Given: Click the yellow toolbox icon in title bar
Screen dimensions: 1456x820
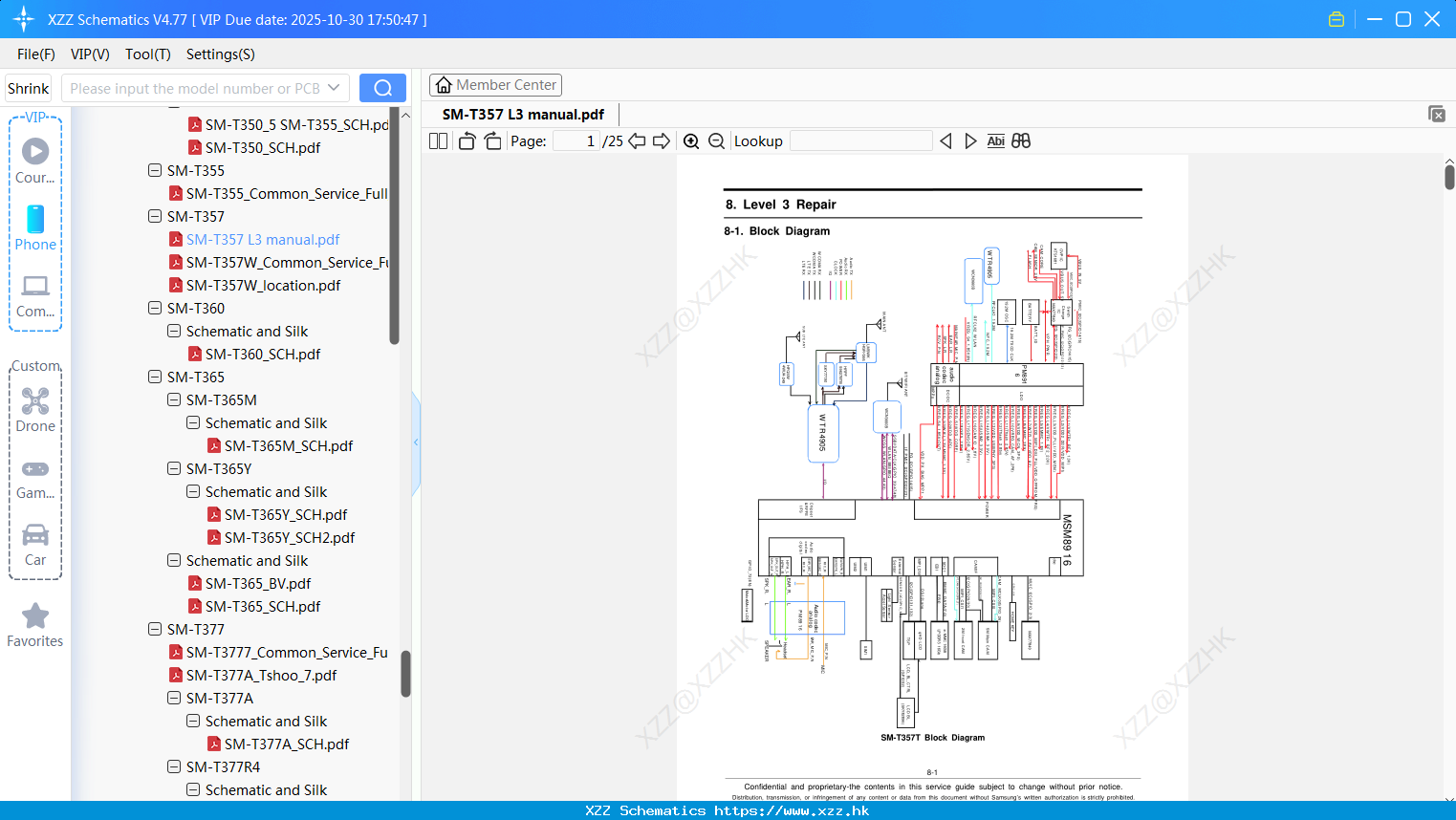Looking at the screenshot, I should point(1336,19).
